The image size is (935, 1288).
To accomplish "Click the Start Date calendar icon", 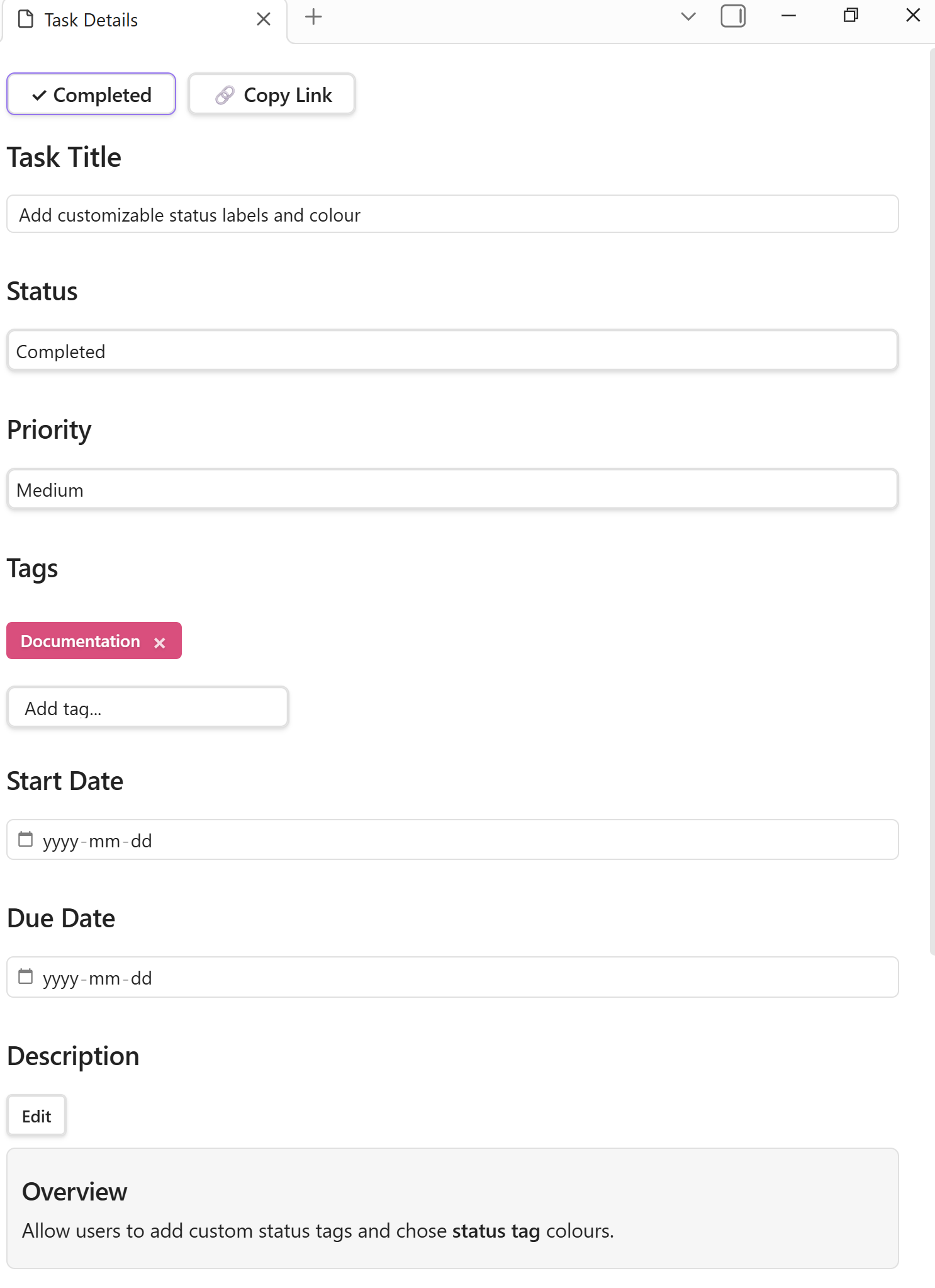I will [x=25, y=839].
